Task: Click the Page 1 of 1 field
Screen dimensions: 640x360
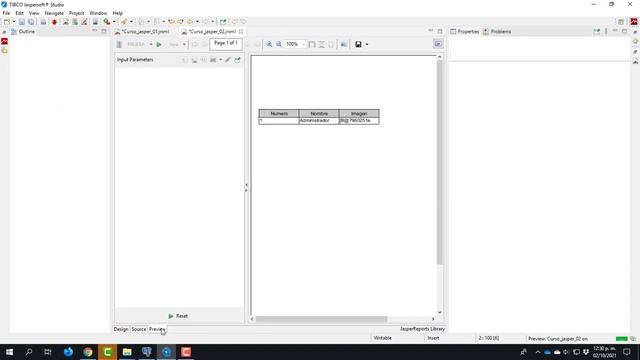Action: [226, 44]
